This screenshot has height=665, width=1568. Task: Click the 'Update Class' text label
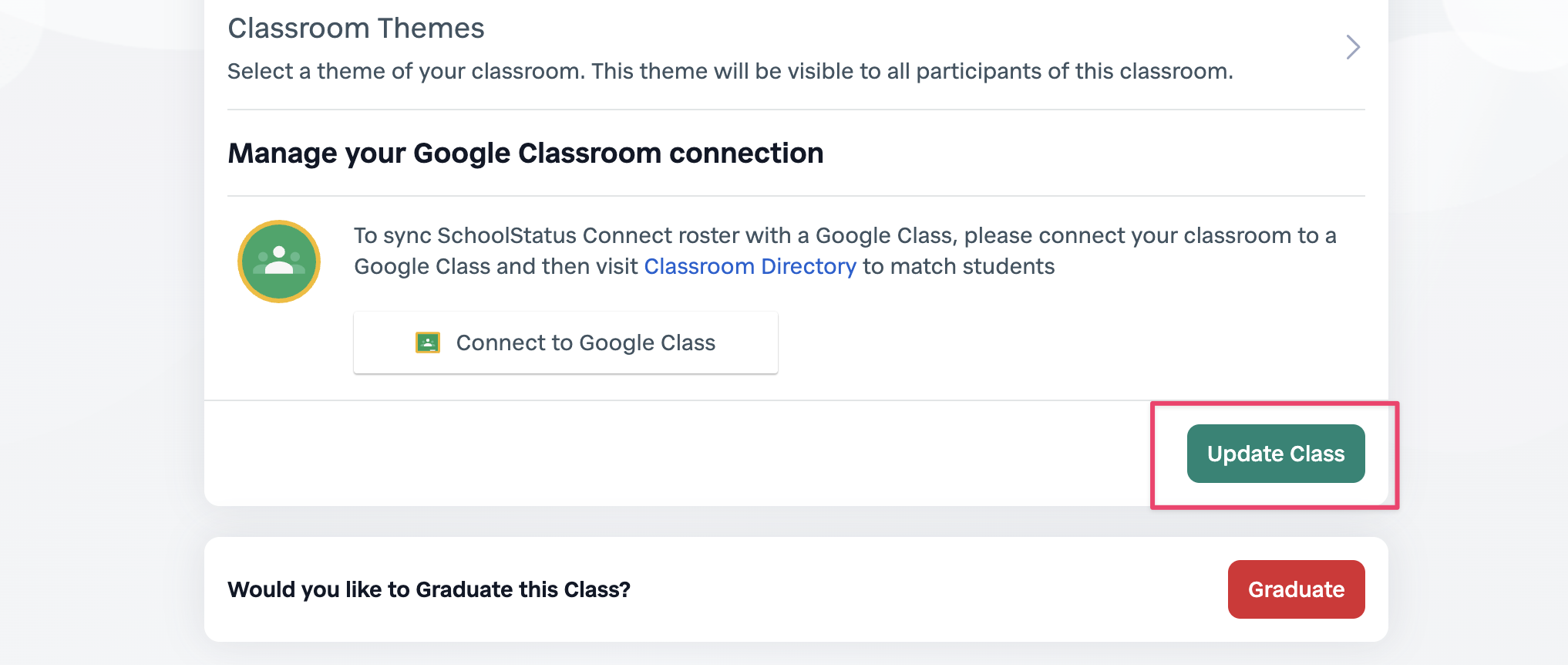point(1276,454)
